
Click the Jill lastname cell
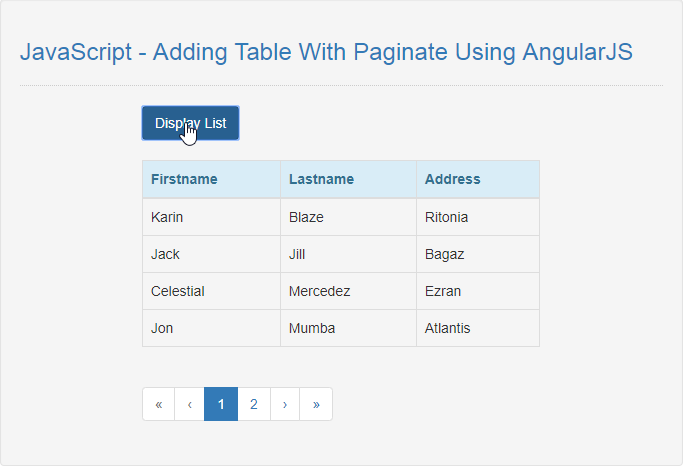click(x=348, y=254)
